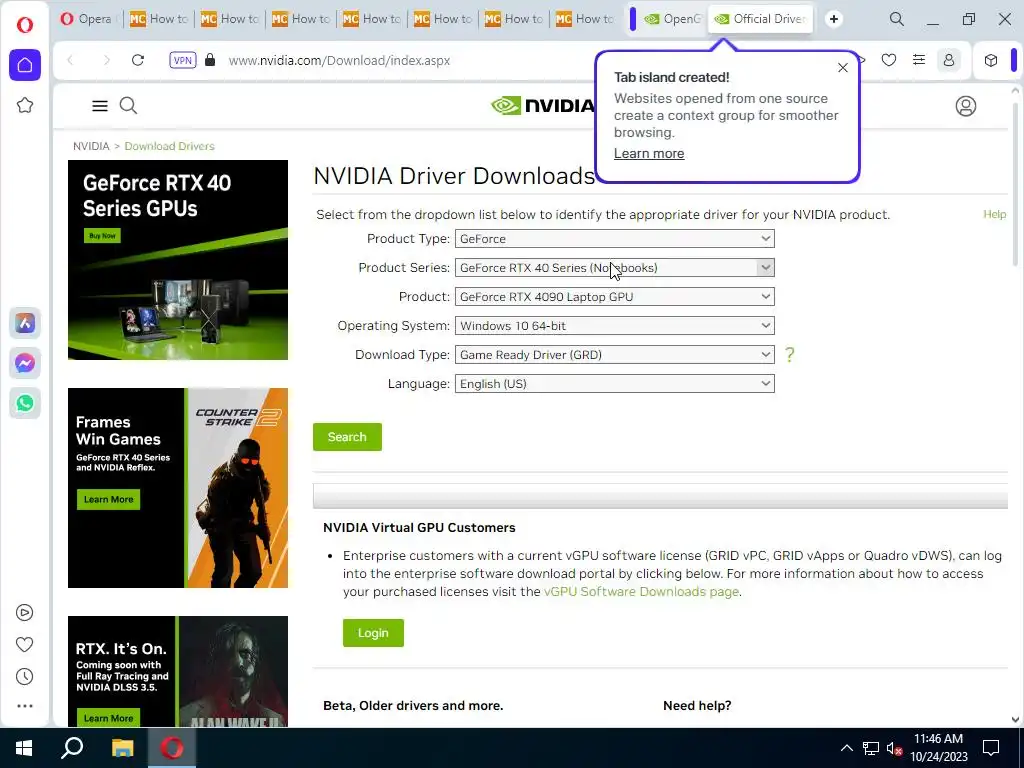Click the muted volume tray icon
1024x768 pixels.
(x=895, y=748)
